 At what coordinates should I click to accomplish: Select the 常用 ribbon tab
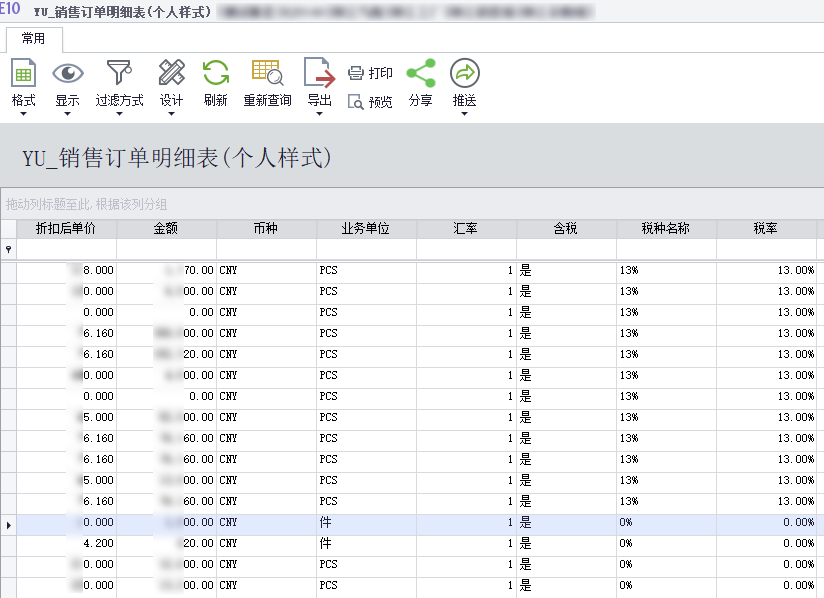coord(34,39)
